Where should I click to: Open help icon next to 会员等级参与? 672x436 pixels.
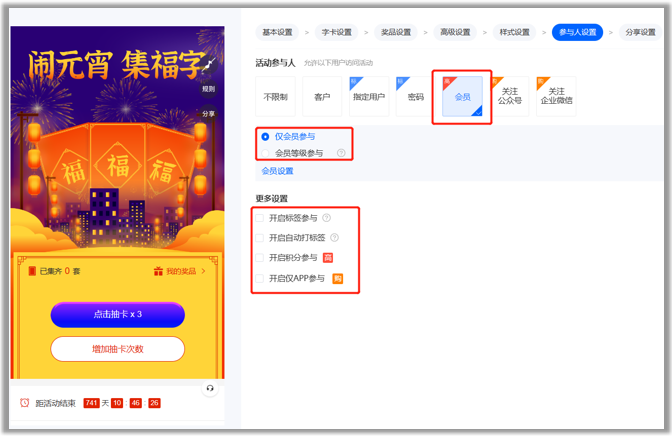(341, 153)
